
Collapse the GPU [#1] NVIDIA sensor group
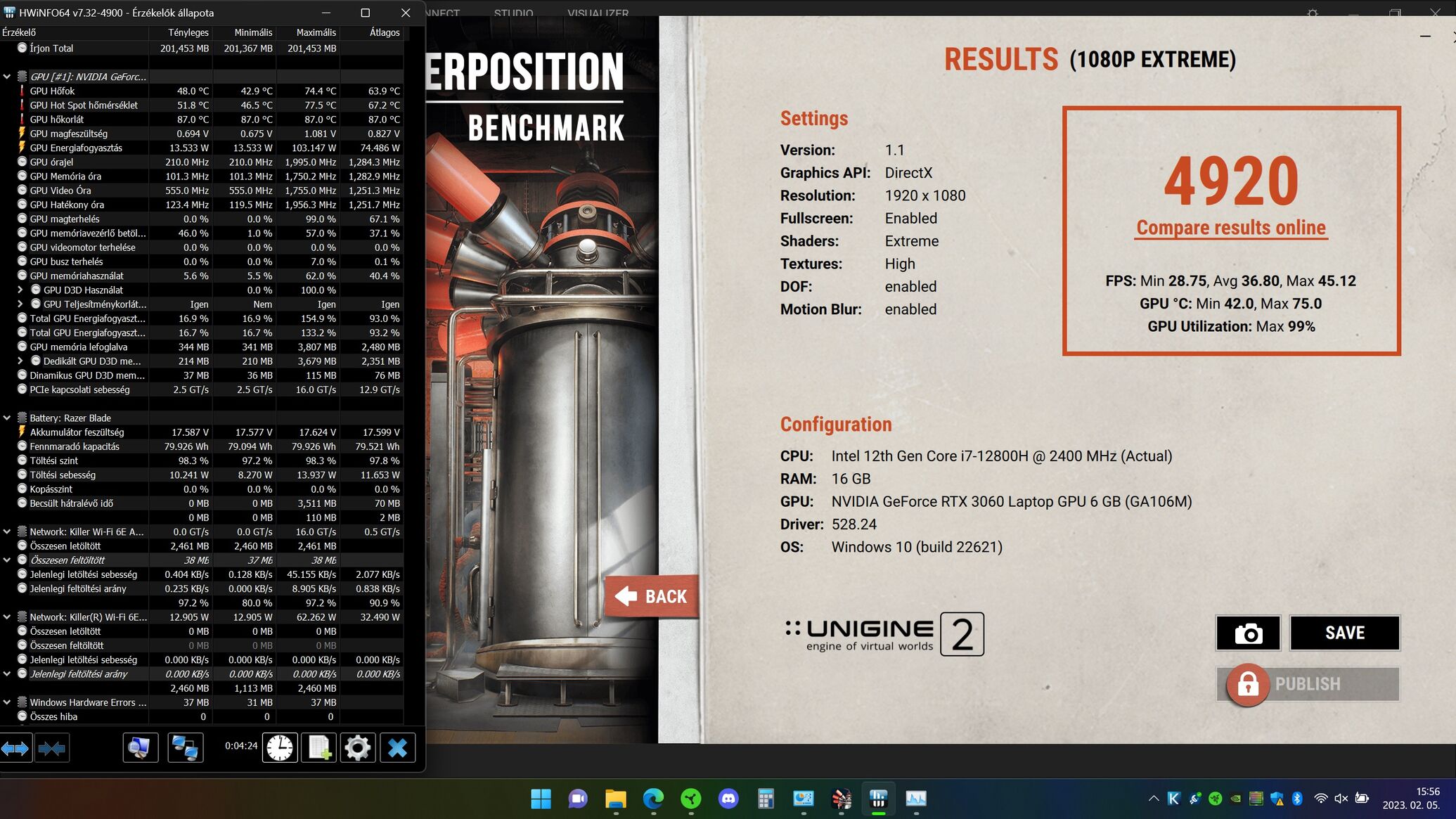click(x=7, y=77)
